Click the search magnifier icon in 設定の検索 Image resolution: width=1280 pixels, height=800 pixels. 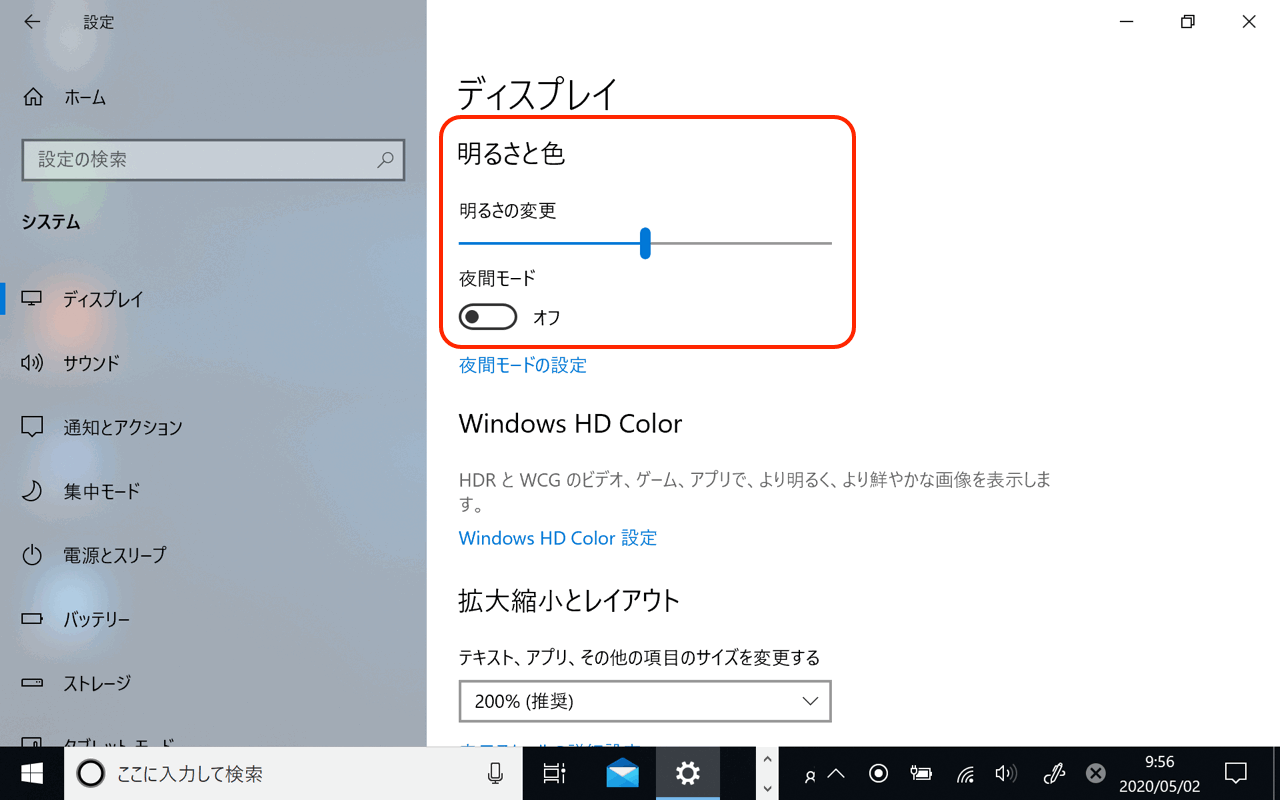click(x=385, y=160)
